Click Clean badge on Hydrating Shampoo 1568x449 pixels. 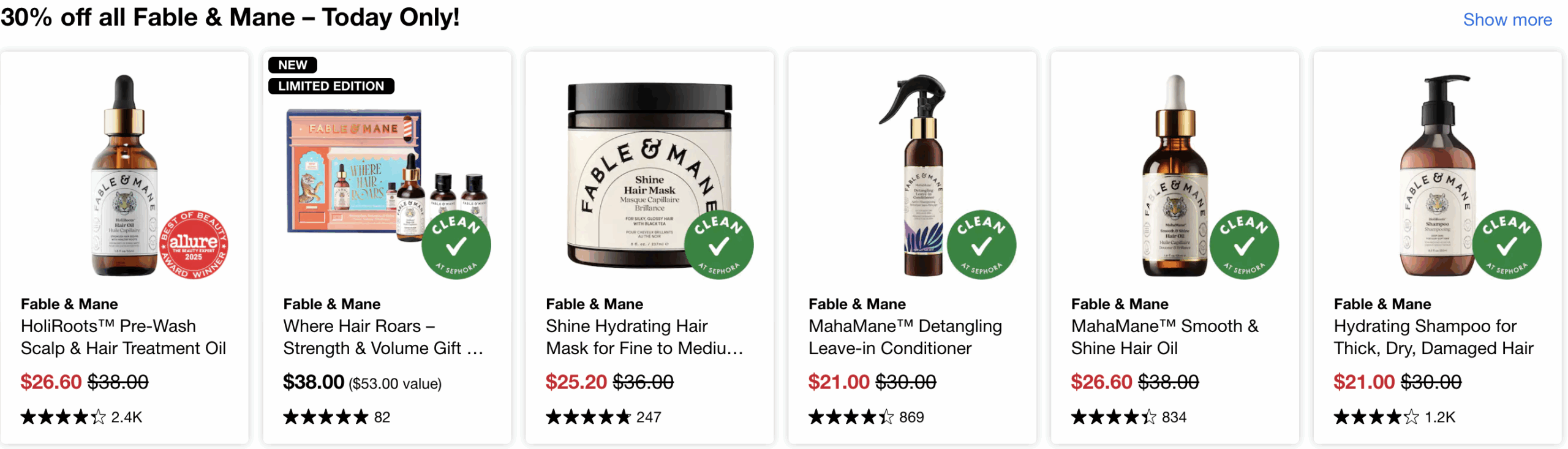pos(1507,245)
